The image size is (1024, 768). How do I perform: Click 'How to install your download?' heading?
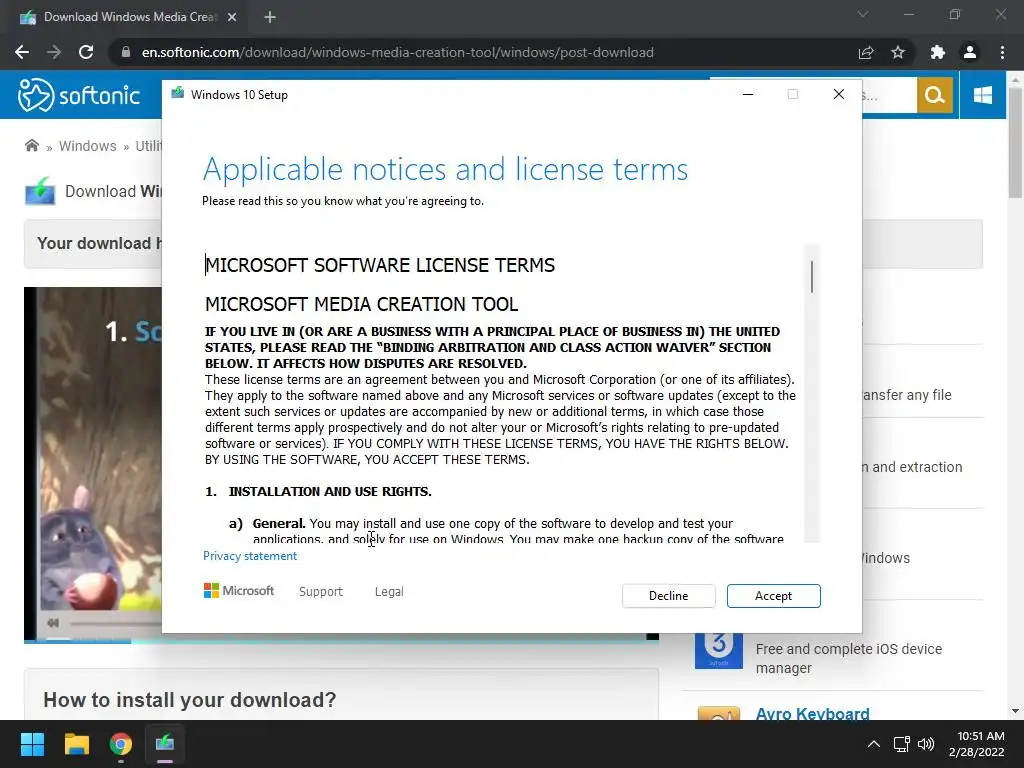pos(189,699)
